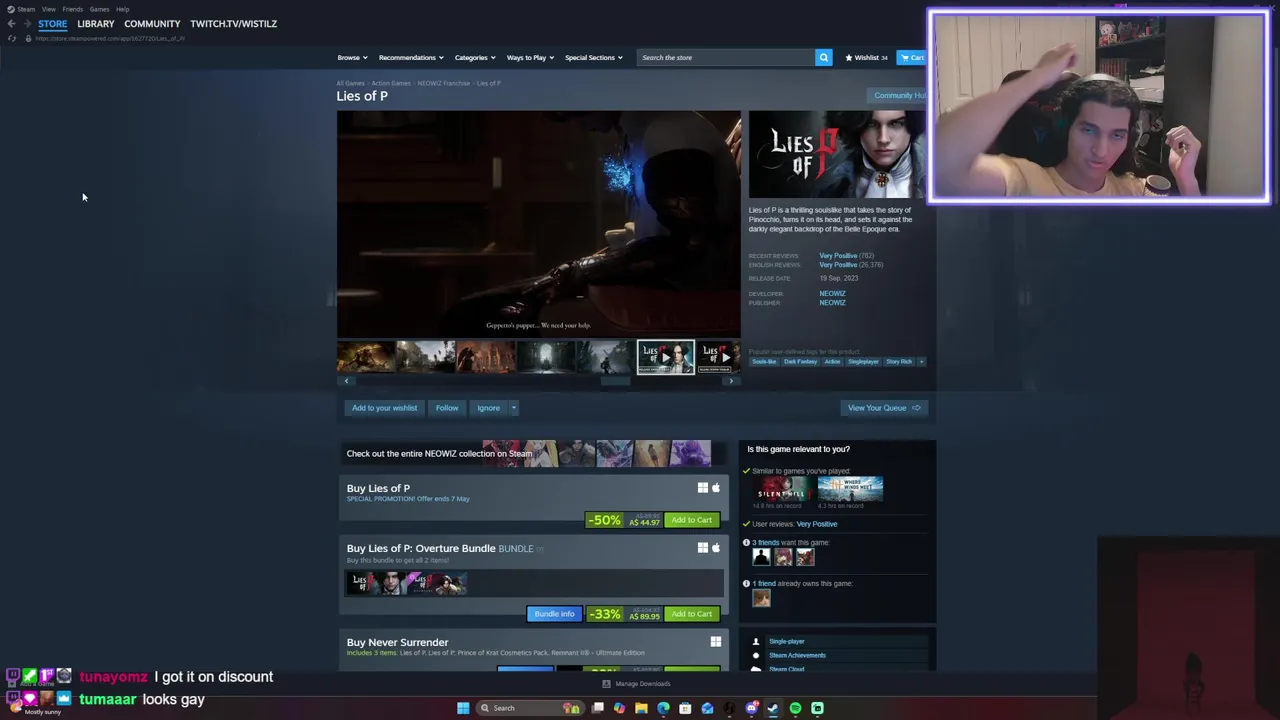Click the Windows taskbar Search box
The height and width of the screenshot is (720, 1280).
[x=528, y=708]
